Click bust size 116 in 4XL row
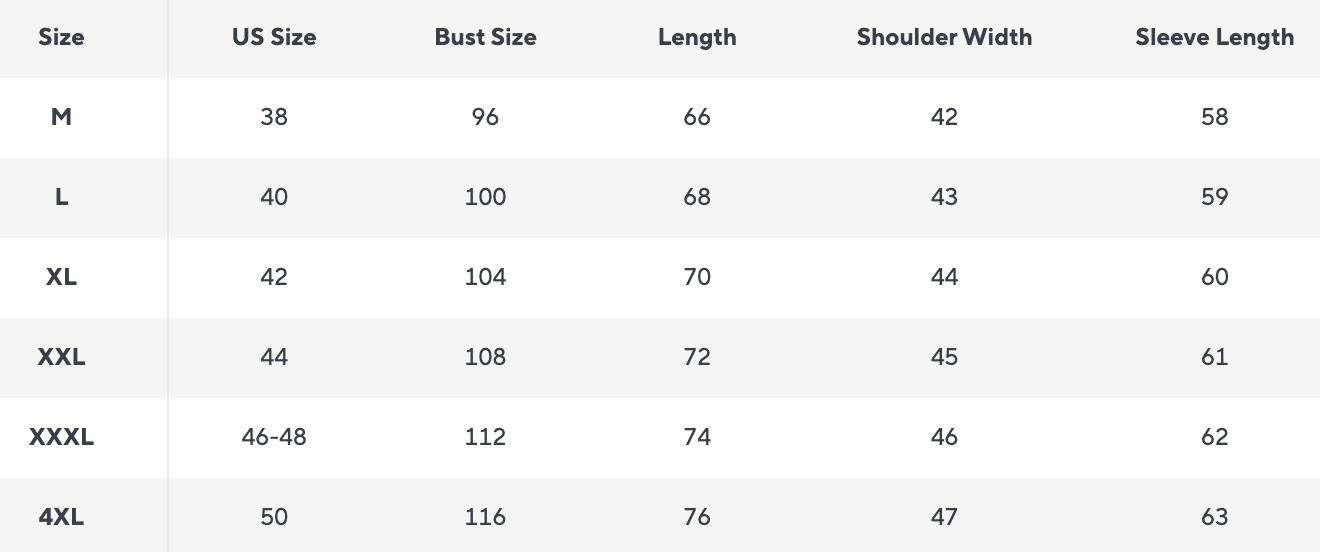The height and width of the screenshot is (552, 1320). (485, 517)
